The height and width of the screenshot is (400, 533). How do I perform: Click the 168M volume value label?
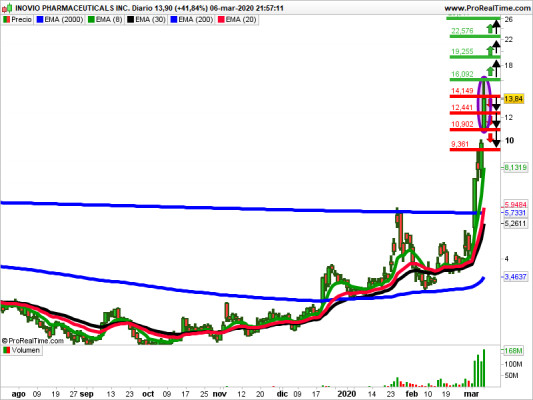[513, 350]
